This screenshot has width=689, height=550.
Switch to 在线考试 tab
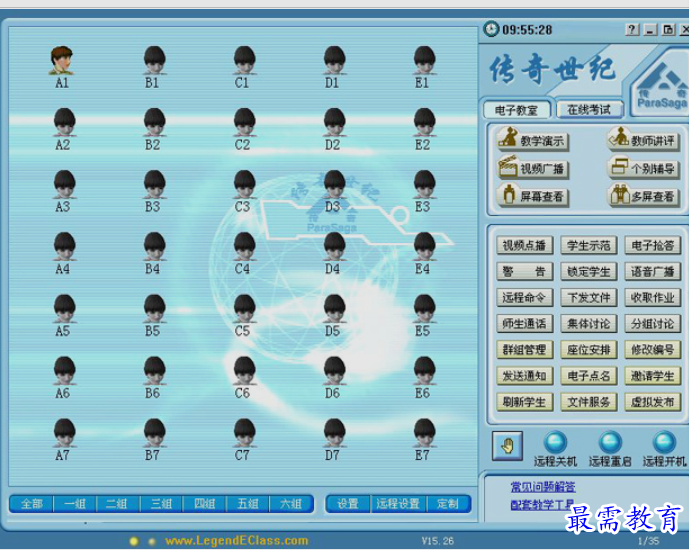(589, 109)
